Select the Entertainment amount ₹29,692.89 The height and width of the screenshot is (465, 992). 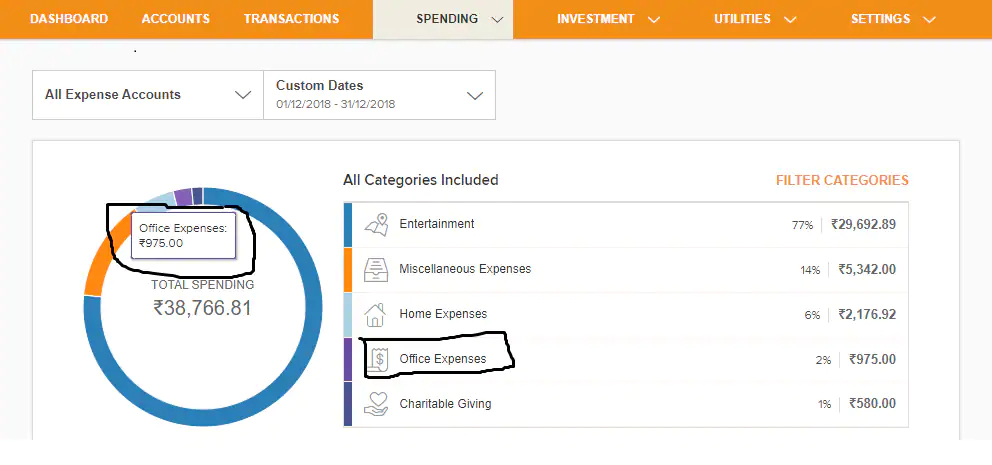(862, 225)
